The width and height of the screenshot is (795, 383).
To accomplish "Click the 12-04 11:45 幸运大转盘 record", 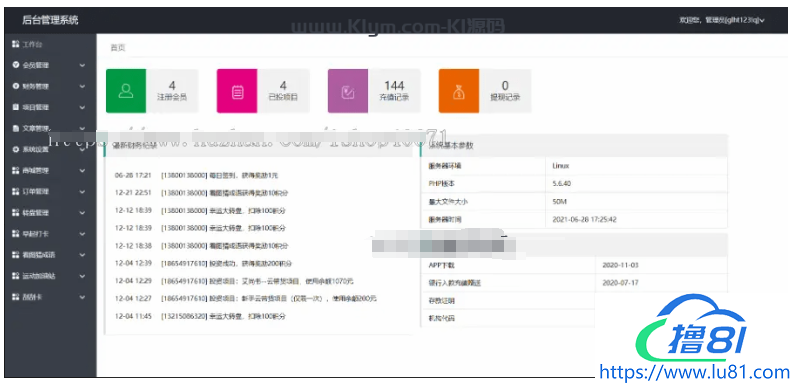I will 200,316.
